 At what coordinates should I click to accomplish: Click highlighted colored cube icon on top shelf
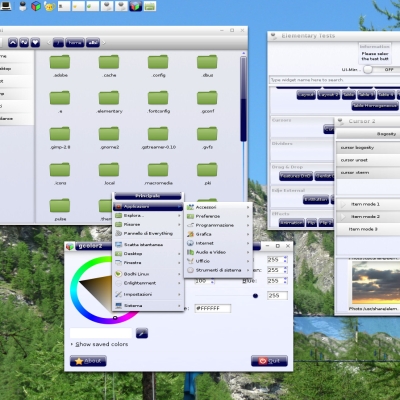(x=136, y=6)
